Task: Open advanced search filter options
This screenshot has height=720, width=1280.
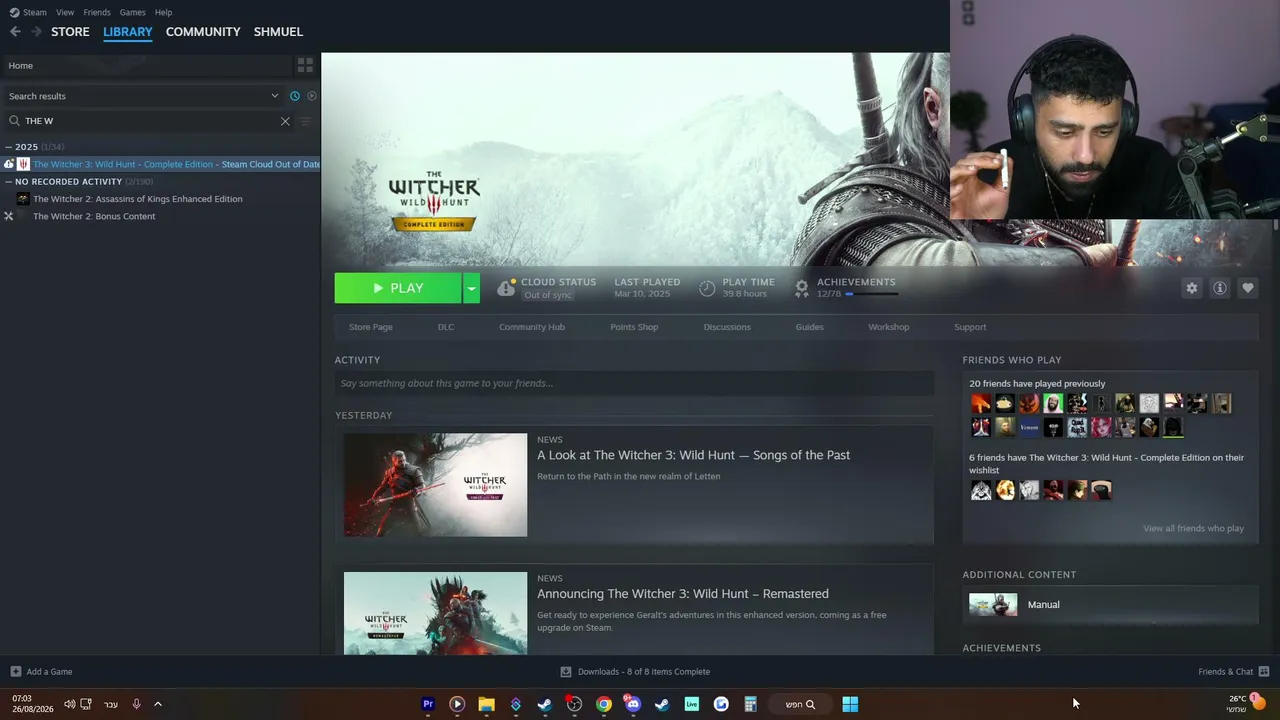Action: [306, 121]
